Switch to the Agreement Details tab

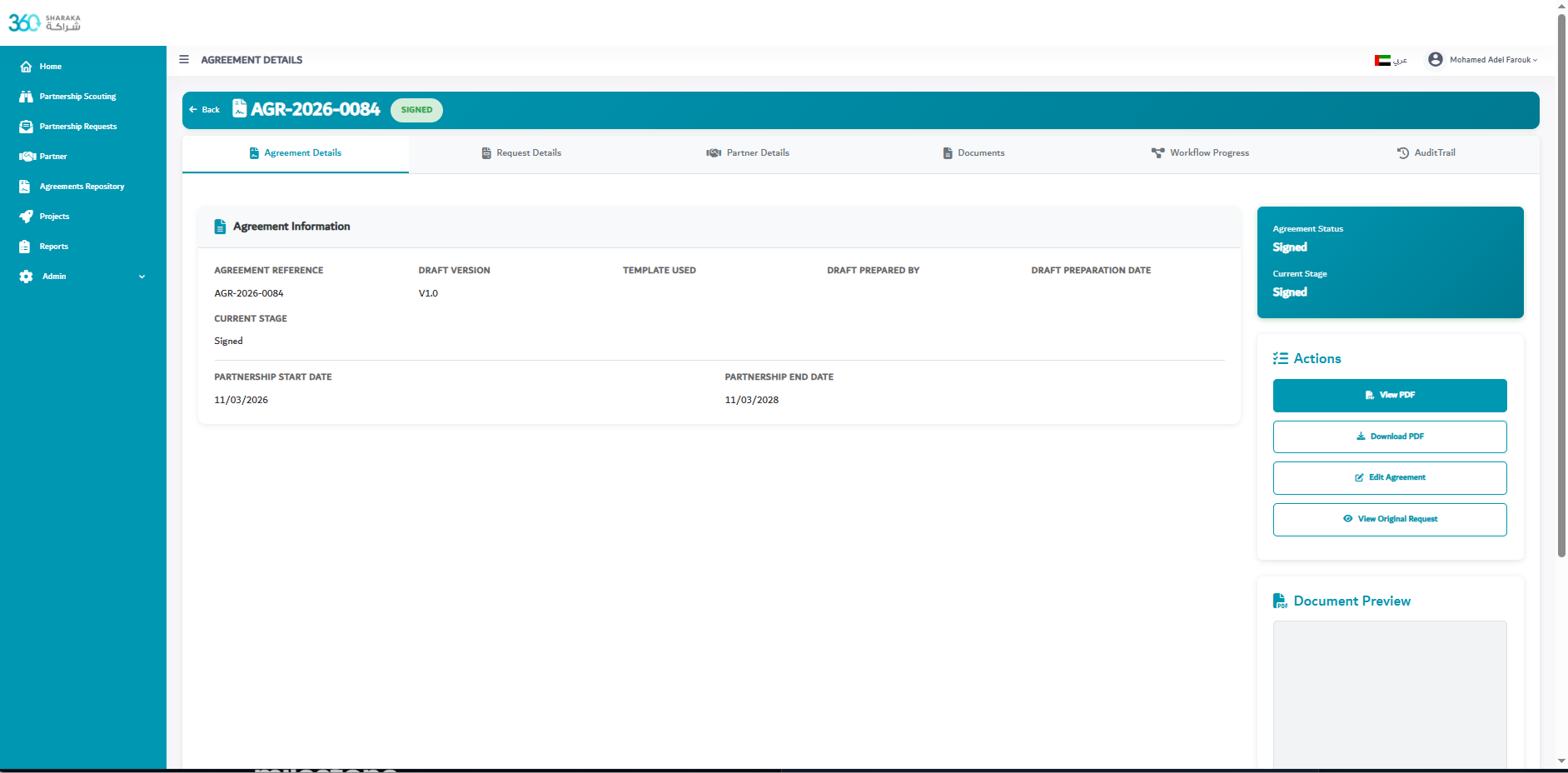pyautogui.click(x=296, y=153)
